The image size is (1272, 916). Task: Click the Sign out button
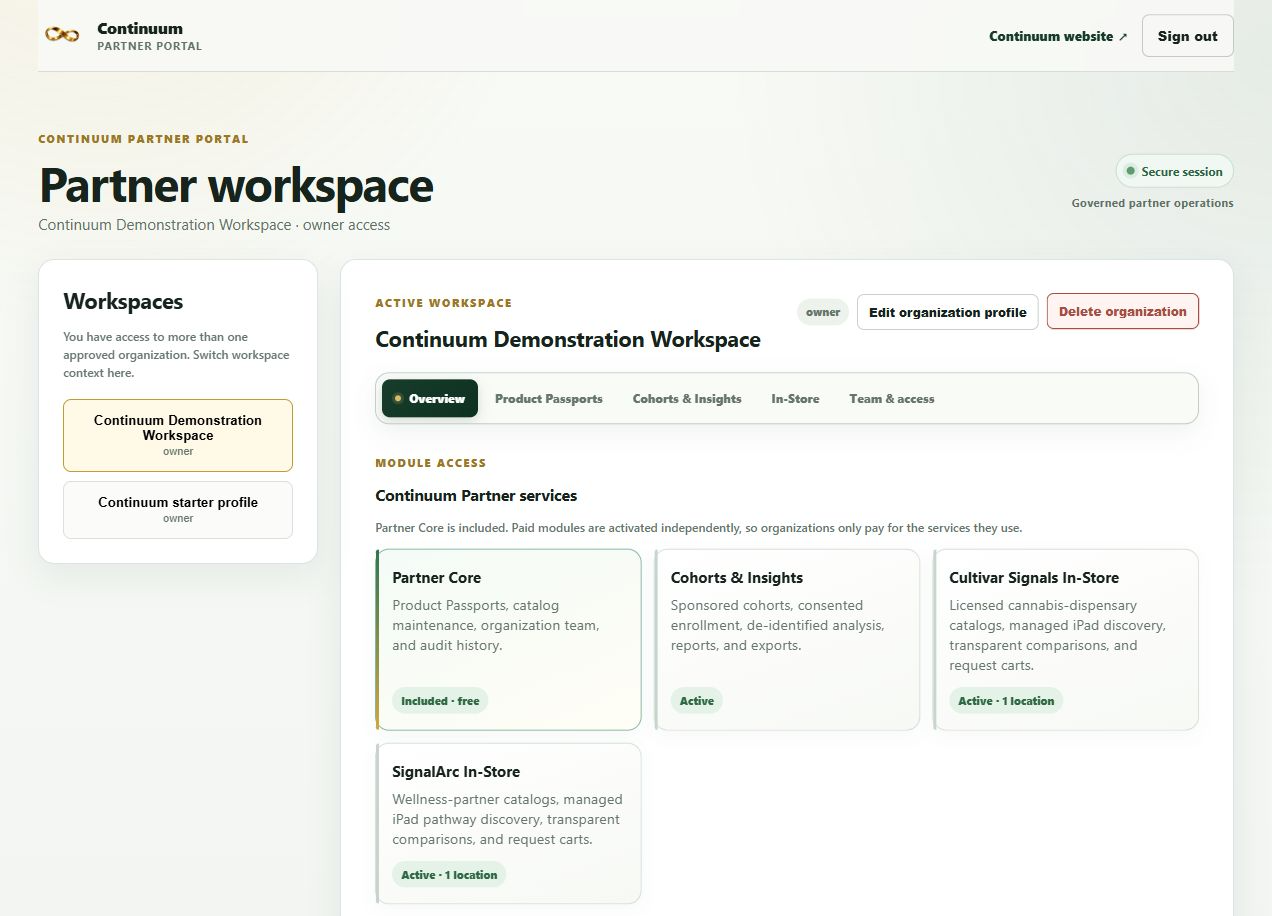pos(1187,36)
